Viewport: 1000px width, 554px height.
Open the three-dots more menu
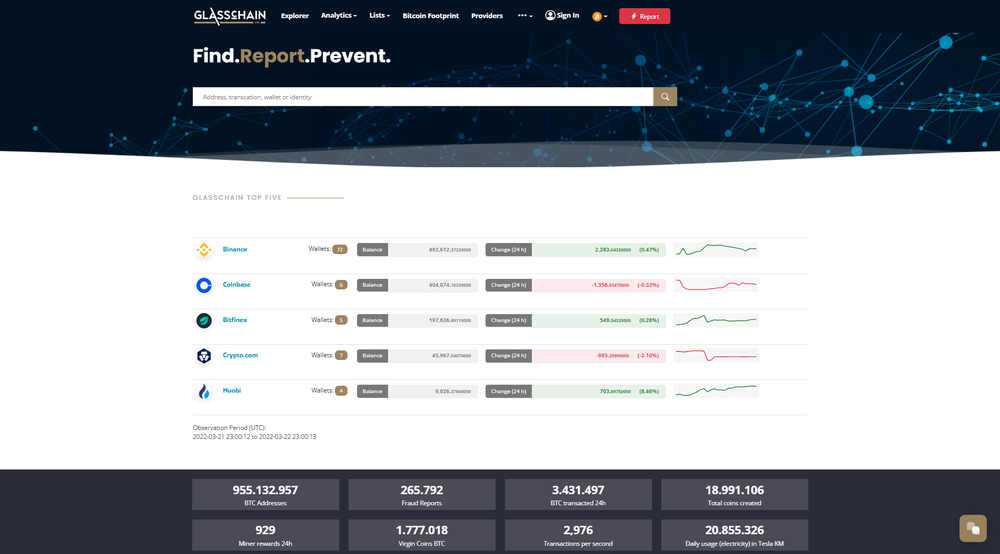tap(525, 15)
